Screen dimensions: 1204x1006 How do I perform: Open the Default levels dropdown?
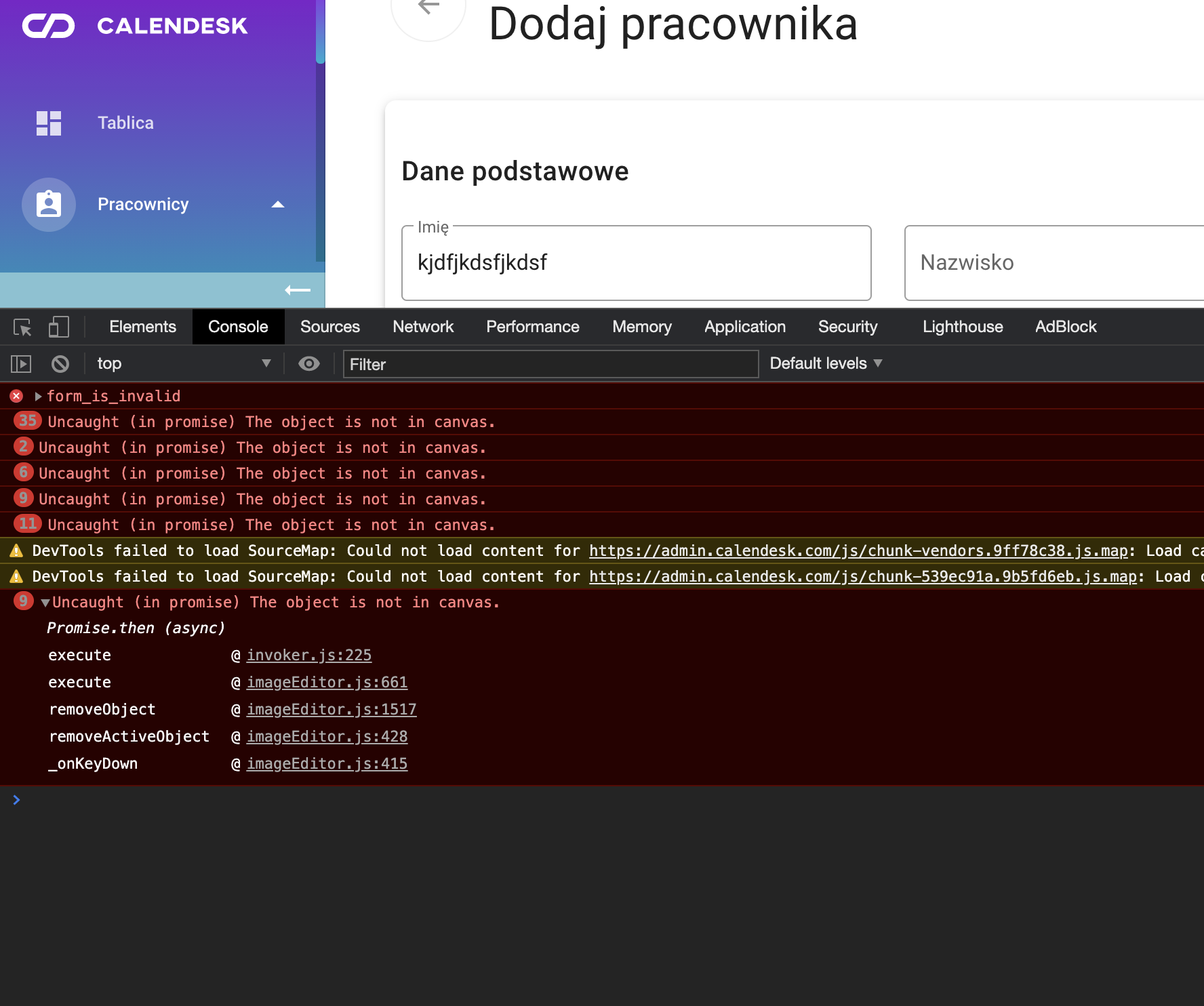[824, 363]
